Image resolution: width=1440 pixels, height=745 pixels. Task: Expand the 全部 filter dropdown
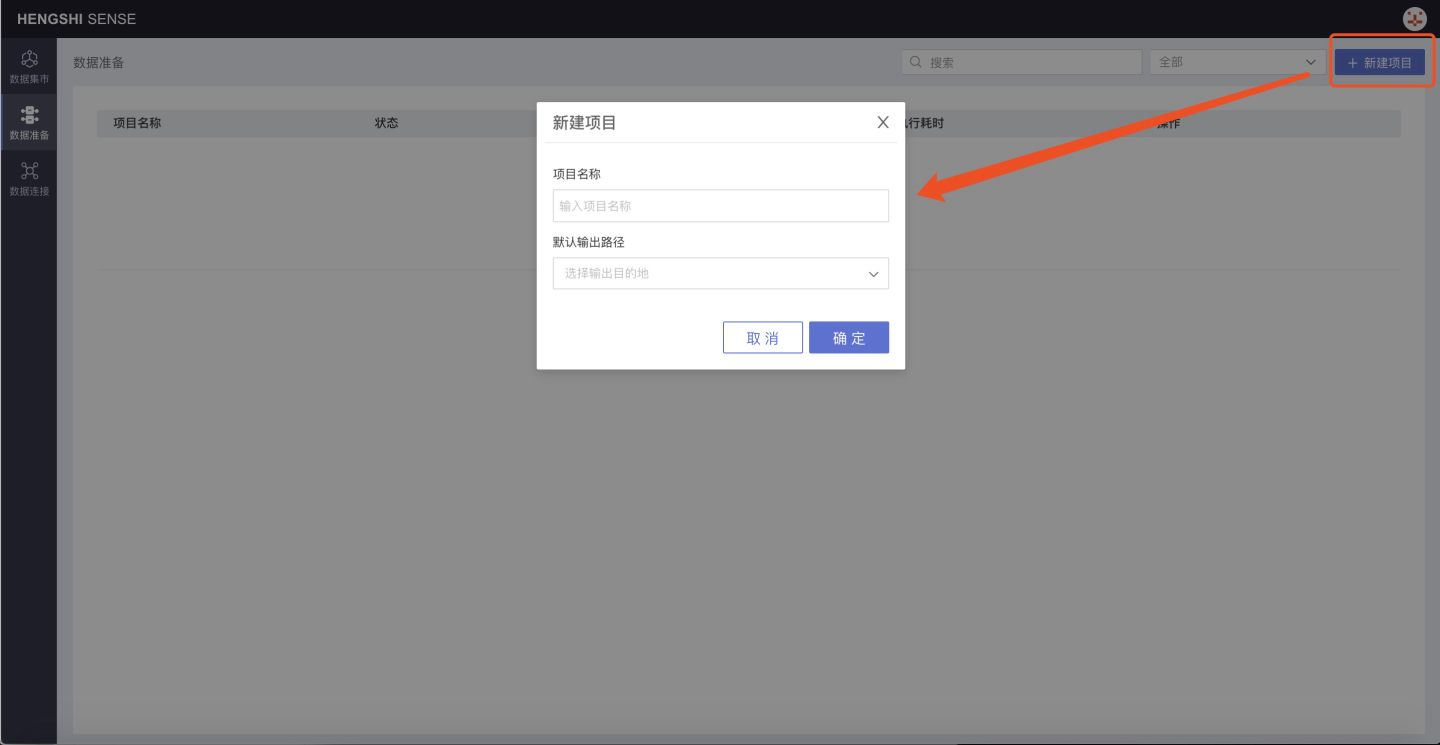(x=1237, y=62)
